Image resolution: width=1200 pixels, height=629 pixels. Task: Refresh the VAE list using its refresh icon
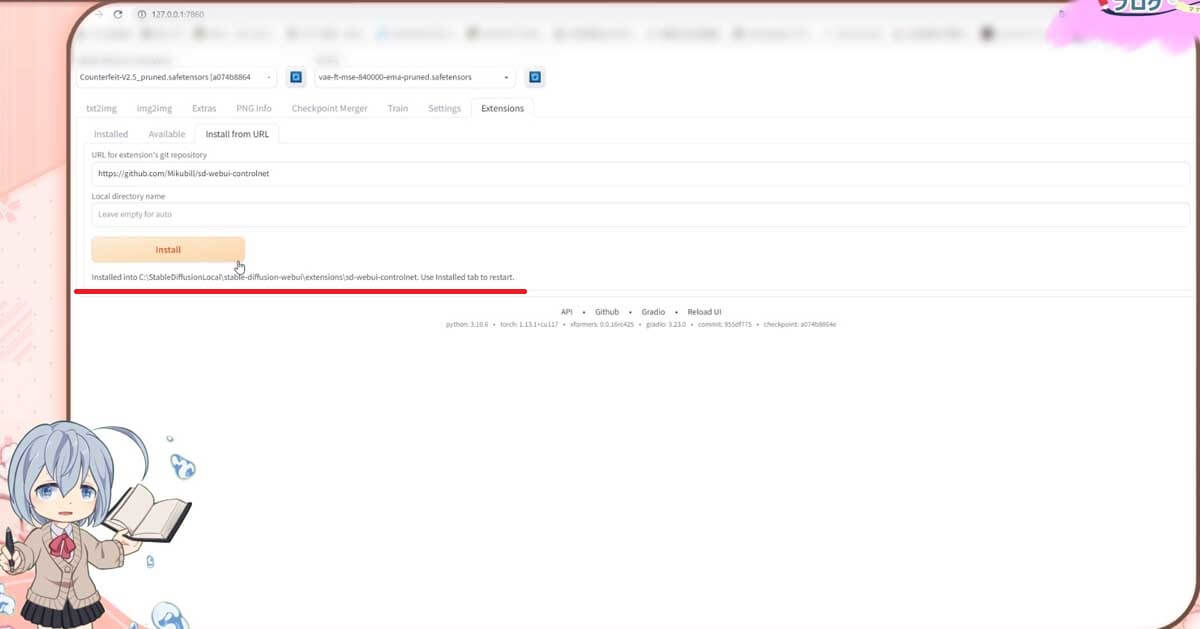point(535,77)
